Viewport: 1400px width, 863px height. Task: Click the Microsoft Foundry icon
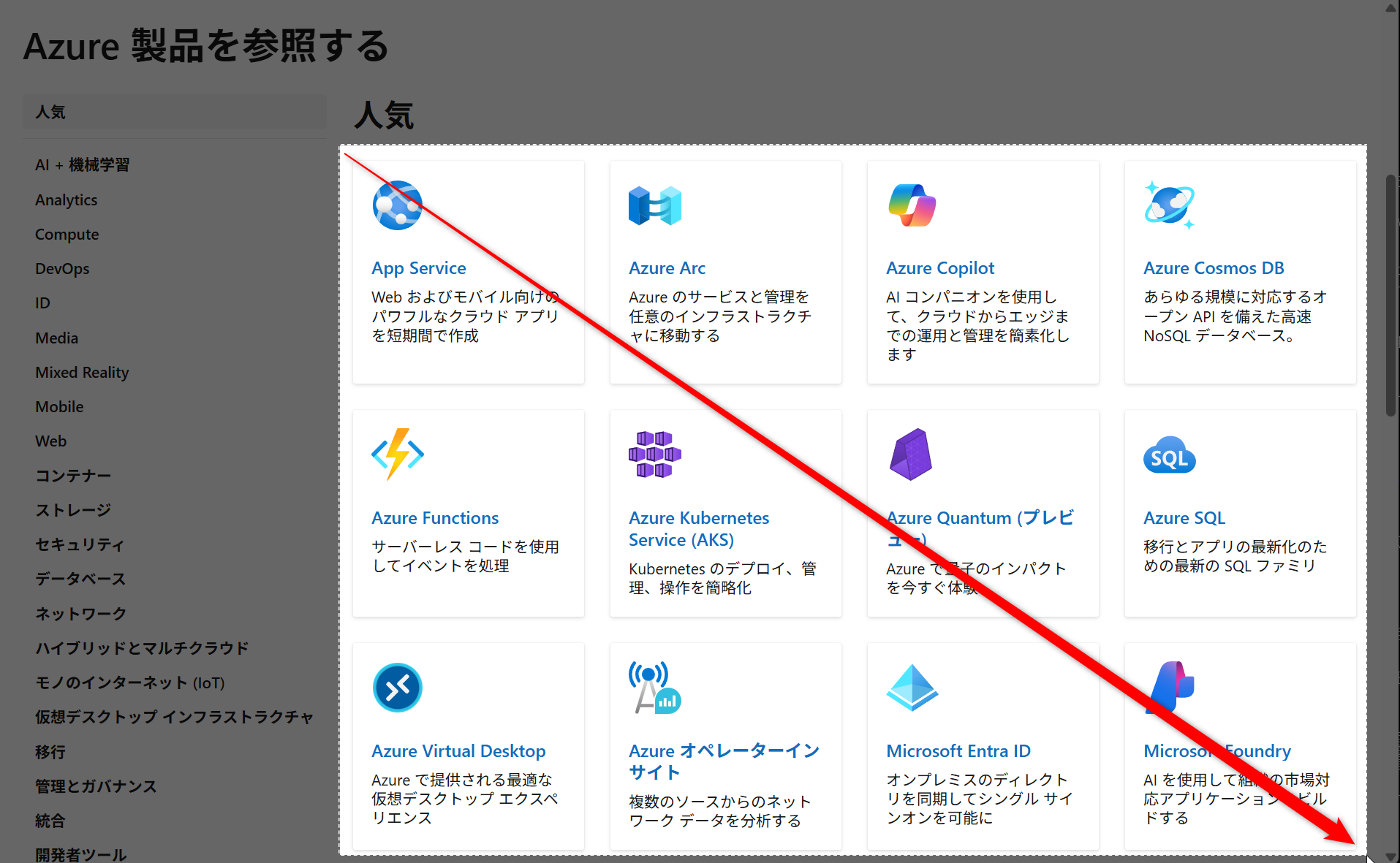[1168, 688]
